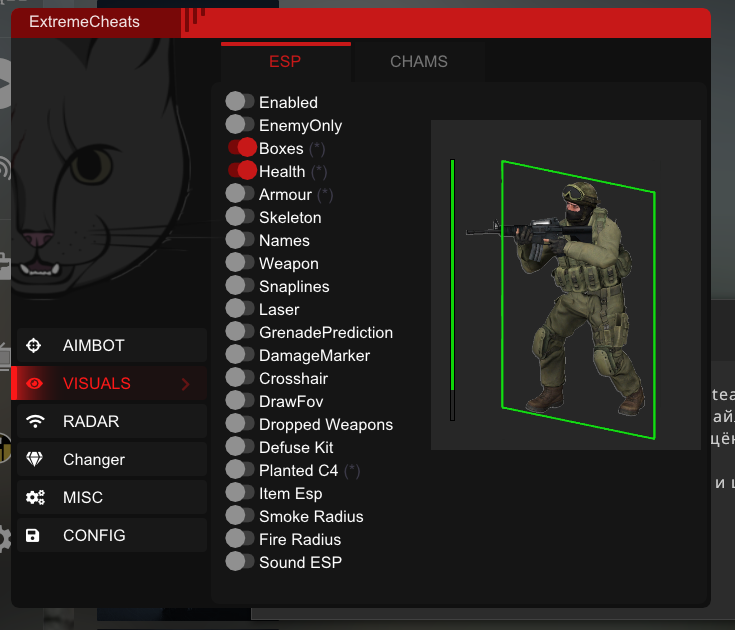Click the RADAR wifi signal icon
Viewport: 735px width, 630px height.
(x=35, y=421)
